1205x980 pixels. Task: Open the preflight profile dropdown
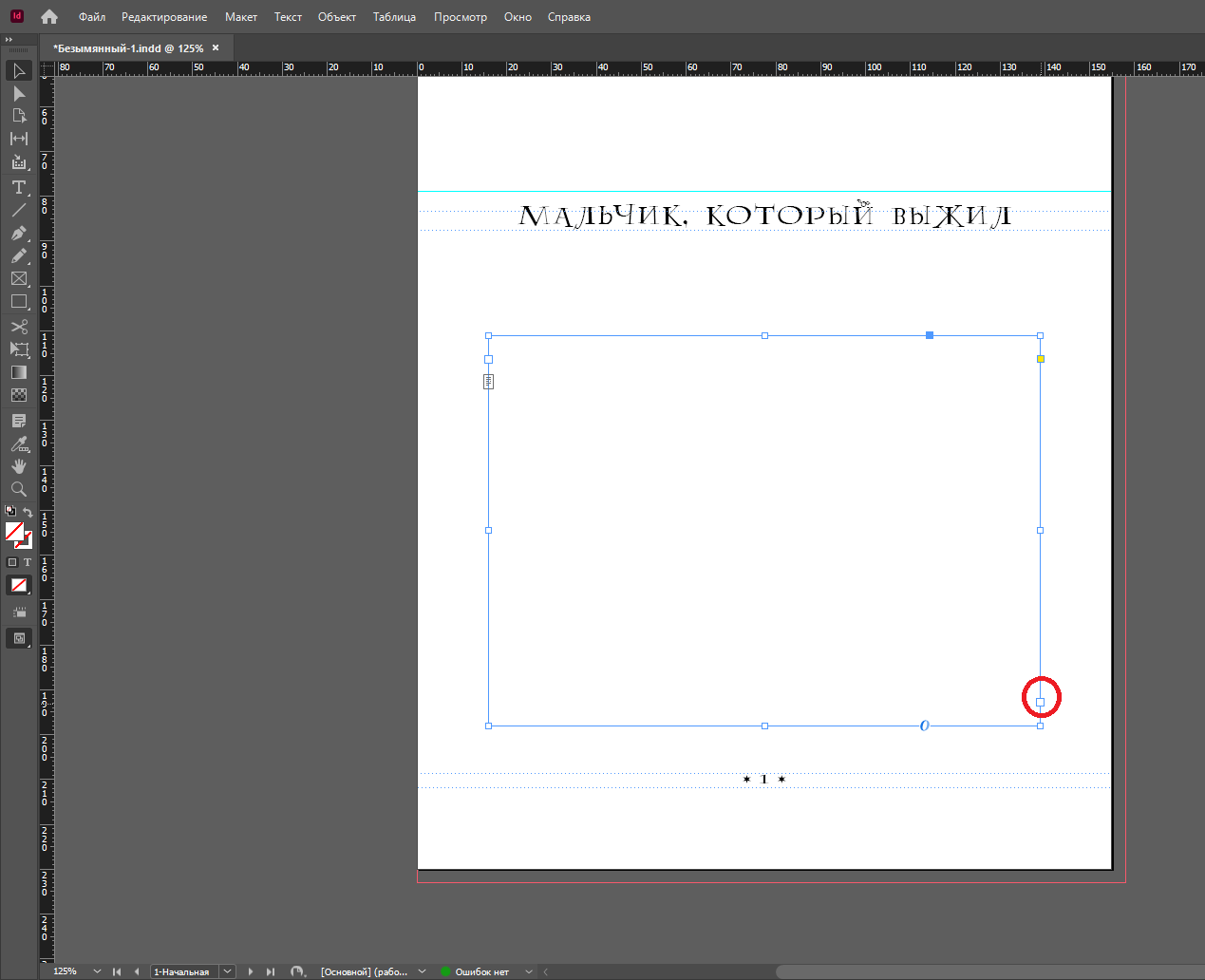pyautogui.click(x=529, y=971)
